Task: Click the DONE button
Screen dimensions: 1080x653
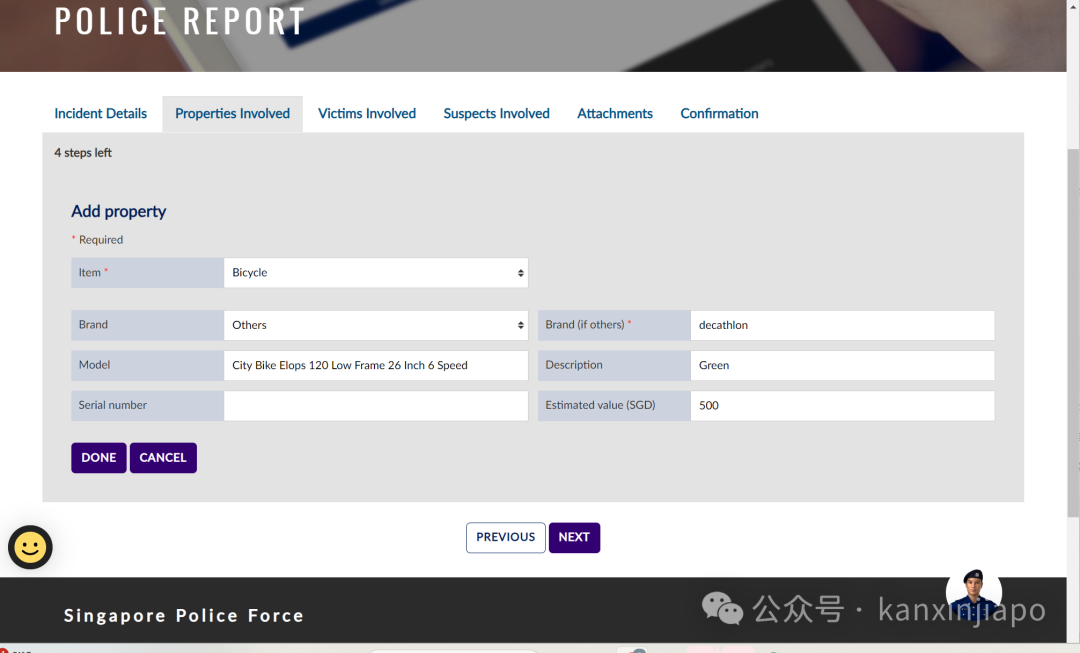Action: pos(98,458)
